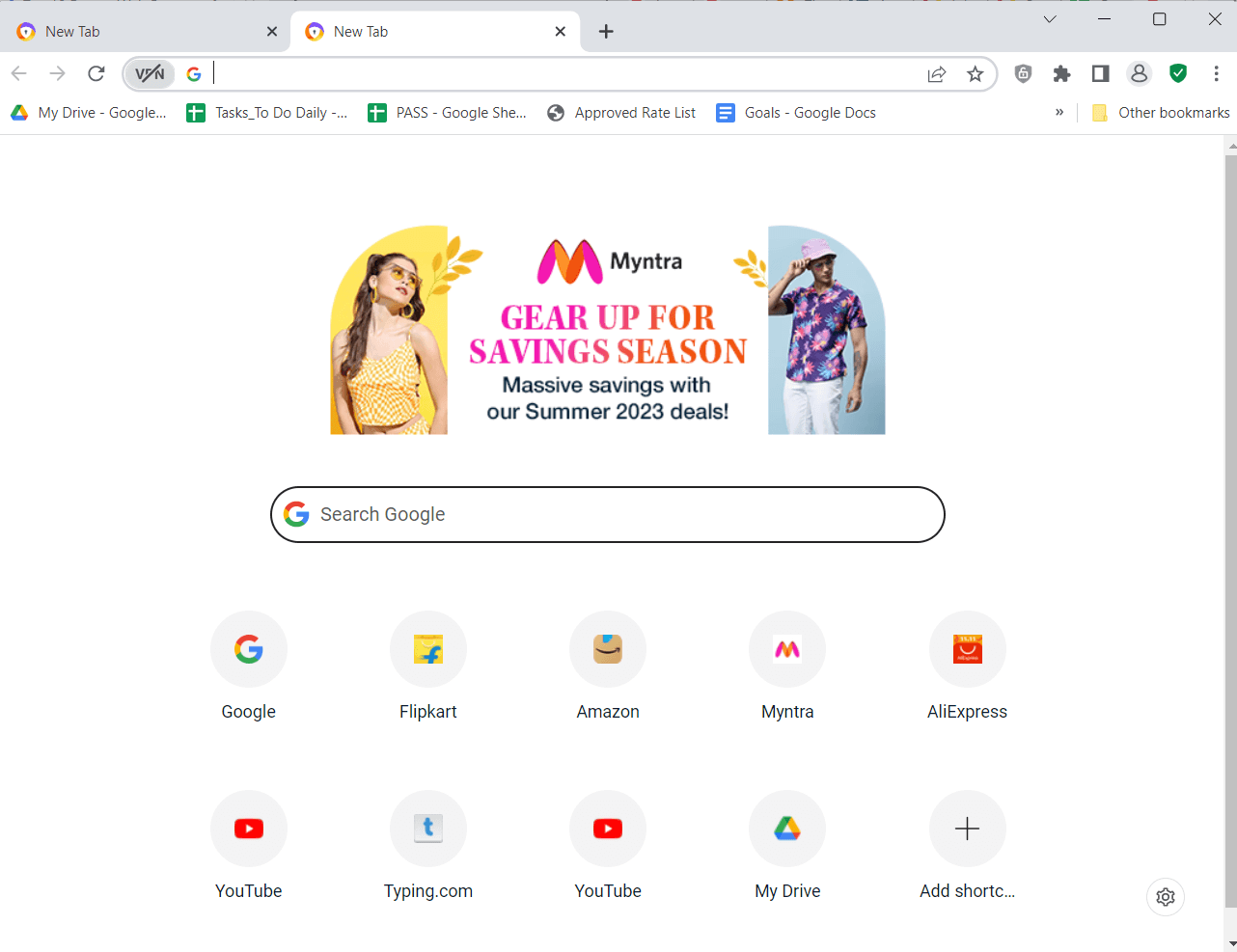Open the user profile icon
The width and height of the screenshot is (1237, 952).
(1140, 73)
